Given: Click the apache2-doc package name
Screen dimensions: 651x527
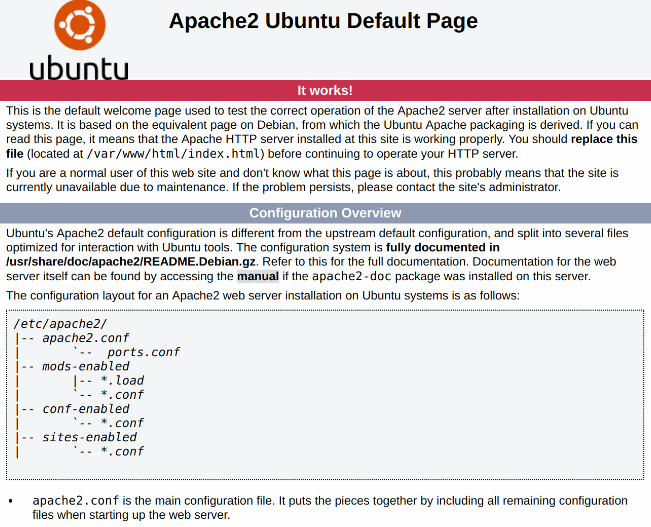Looking at the screenshot, I should 352,276.
